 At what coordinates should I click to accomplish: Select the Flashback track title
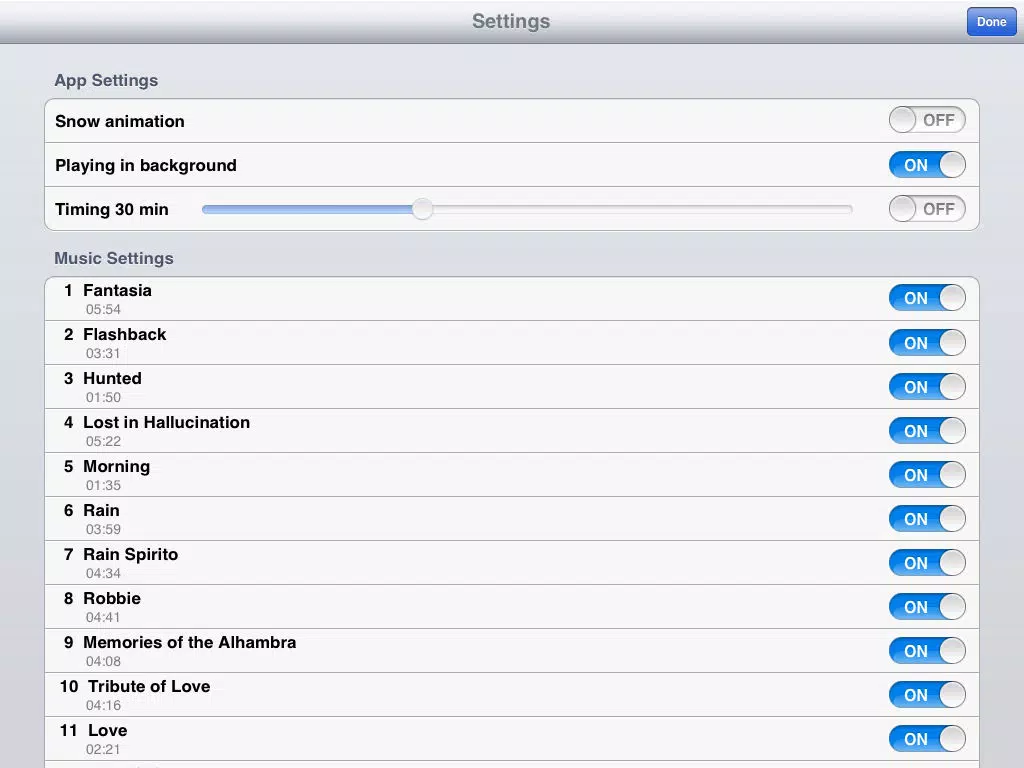[x=125, y=334]
